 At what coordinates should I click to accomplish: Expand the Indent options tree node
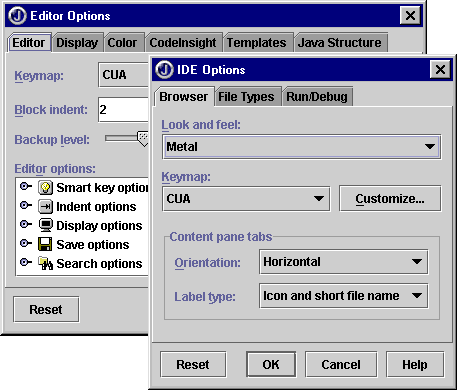25,205
